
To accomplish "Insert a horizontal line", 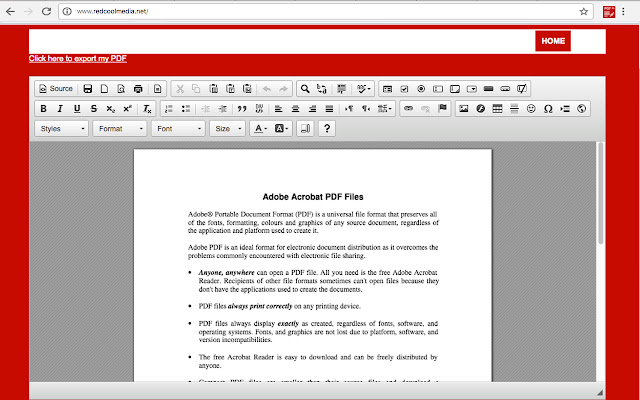I will point(514,109).
